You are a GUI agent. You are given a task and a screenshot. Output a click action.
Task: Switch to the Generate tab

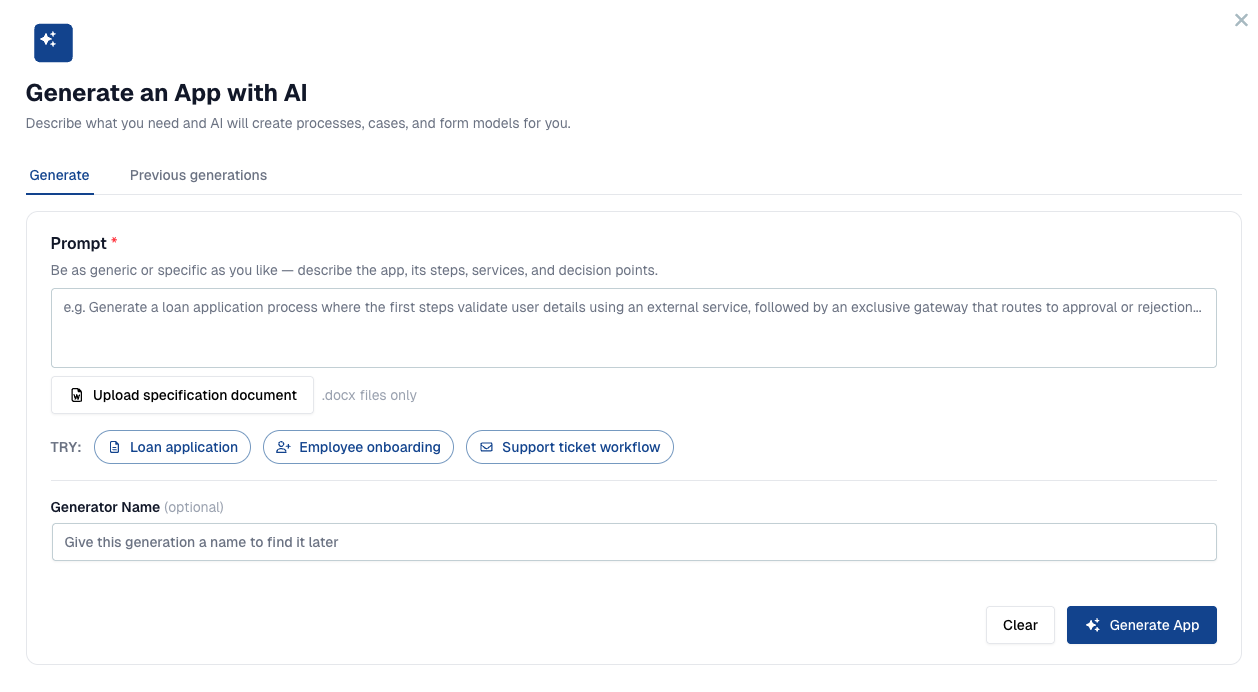coord(59,175)
